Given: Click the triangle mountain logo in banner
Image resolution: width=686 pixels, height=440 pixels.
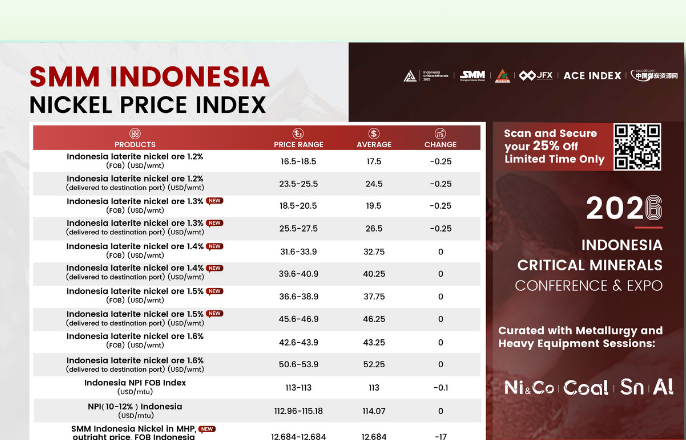Looking at the screenshot, I should 410,76.
